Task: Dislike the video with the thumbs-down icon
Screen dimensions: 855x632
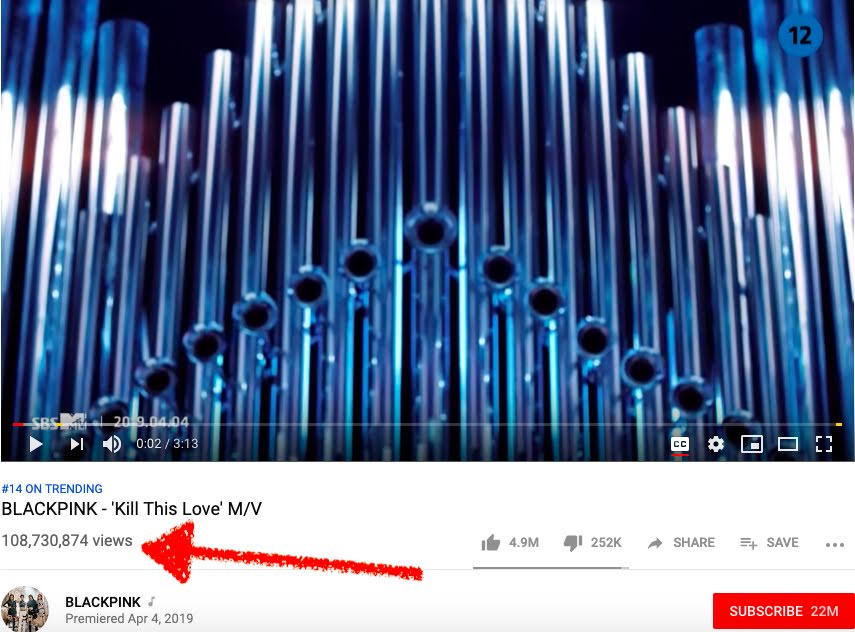Action: tap(573, 543)
